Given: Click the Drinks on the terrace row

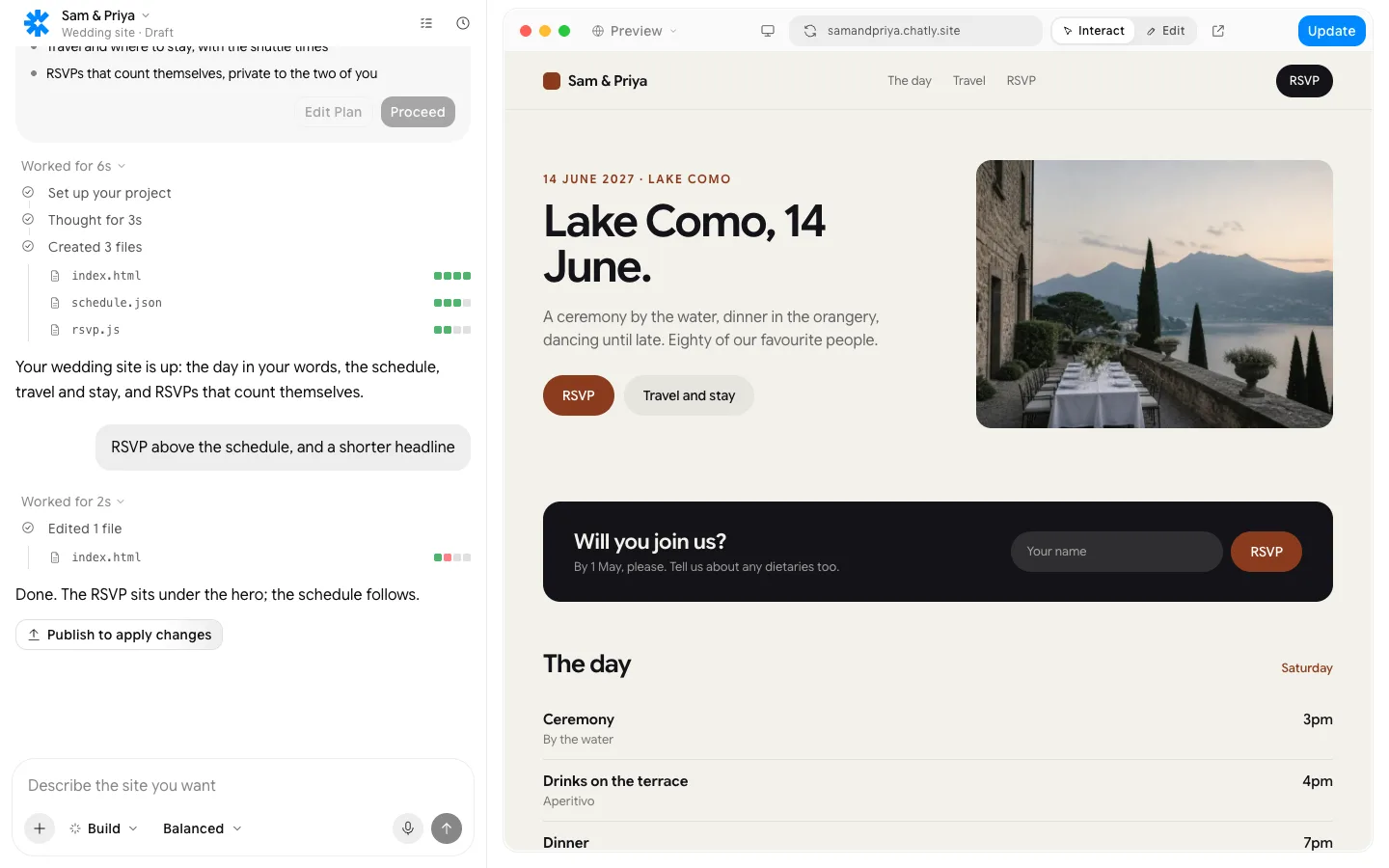Looking at the screenshot, I should [938, 790].
